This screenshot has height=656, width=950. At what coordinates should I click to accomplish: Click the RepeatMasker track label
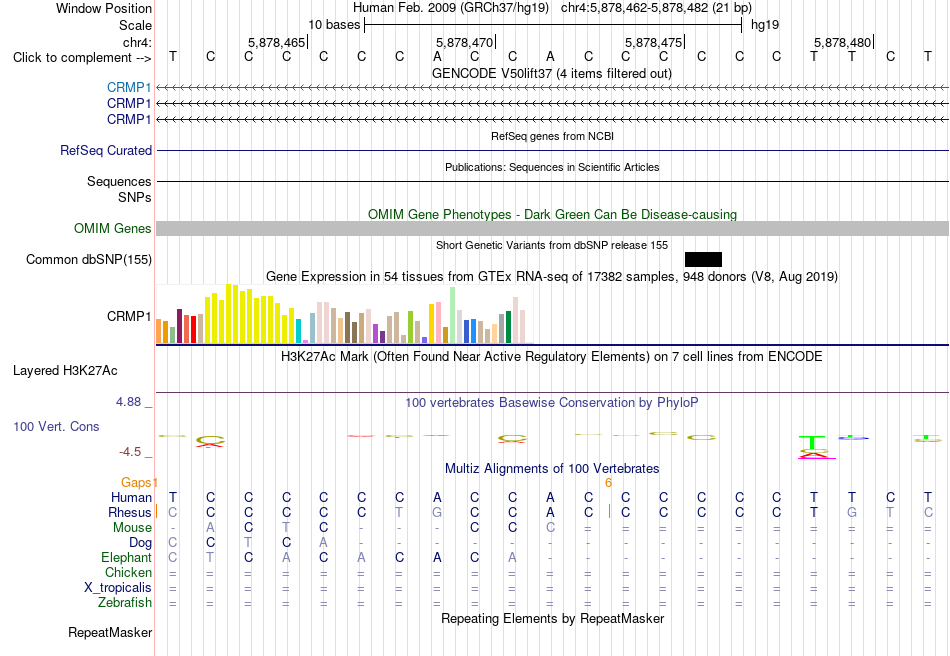coord(110,632)
